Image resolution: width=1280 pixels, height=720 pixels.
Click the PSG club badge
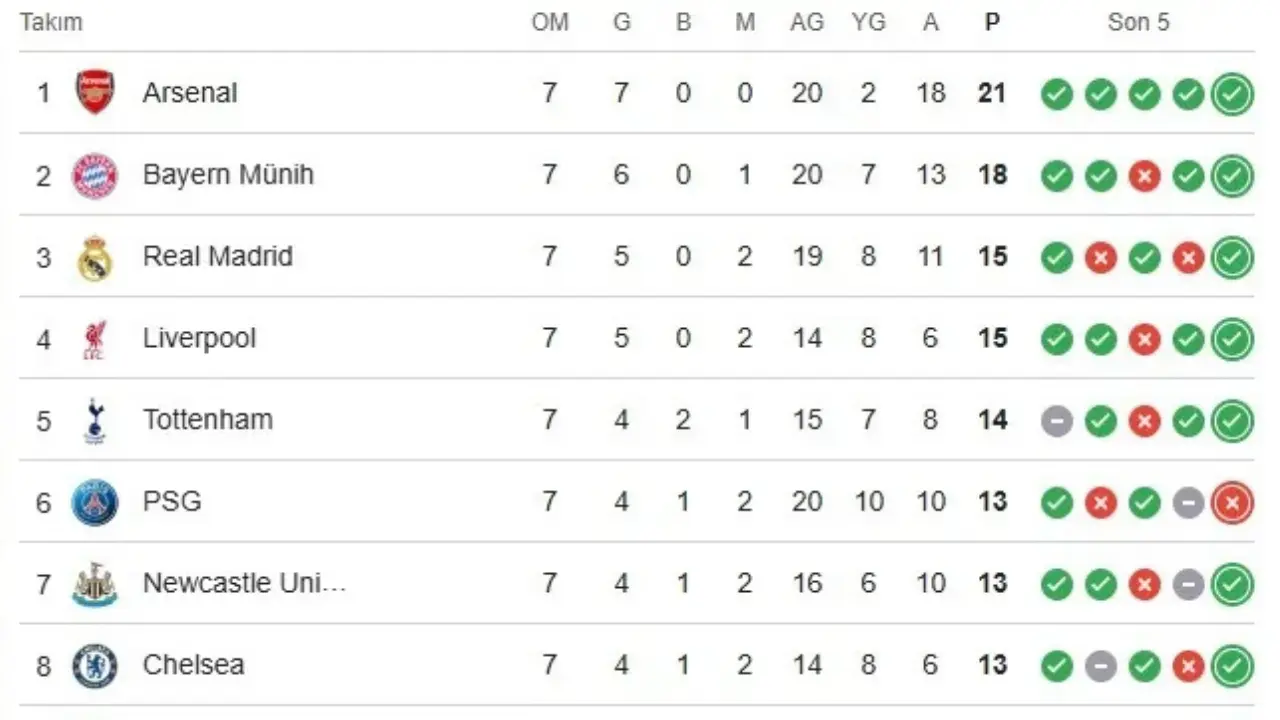point(95,502)
